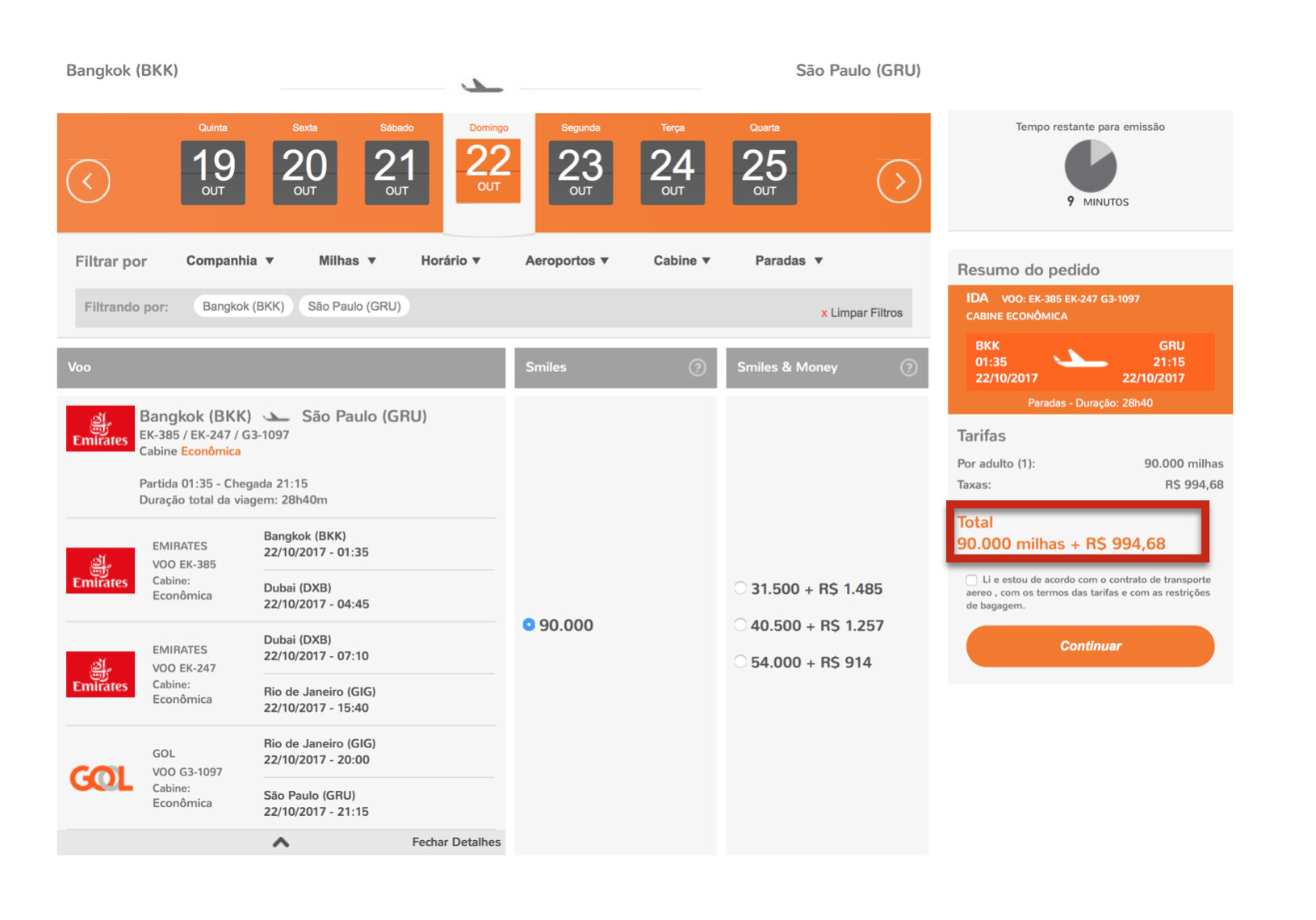
Task: Click the GOL airline logo
Action: pos(101,778)
